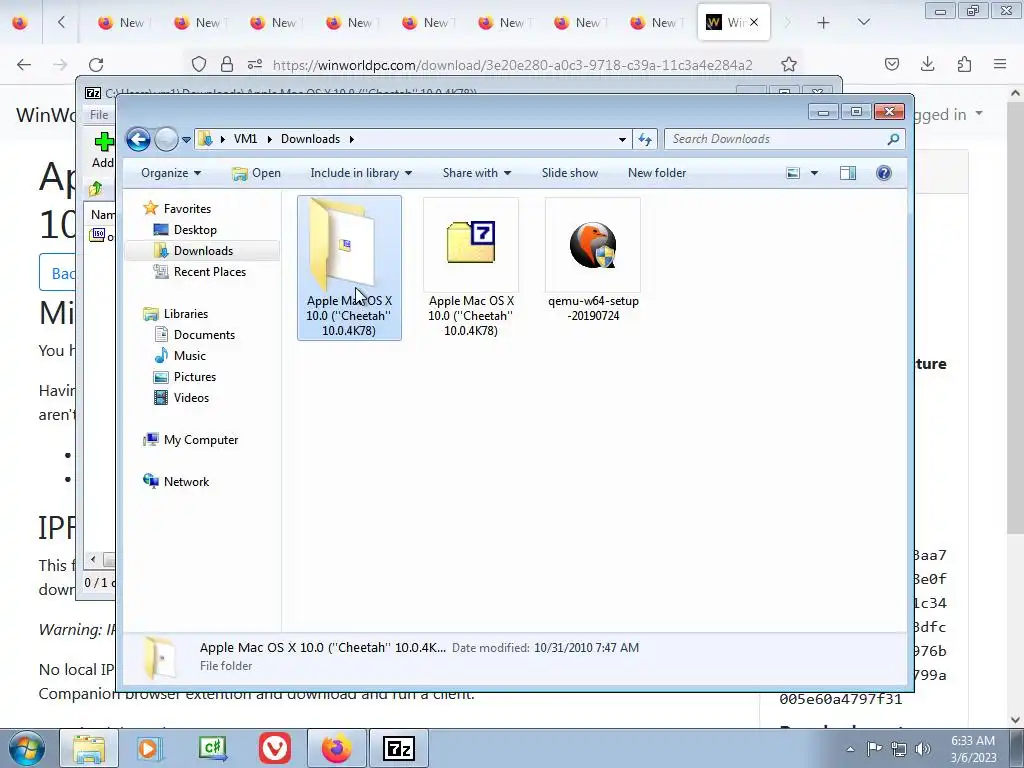Show hidden system tray icons
1024x768 pixels.
(x=850, y=749)
